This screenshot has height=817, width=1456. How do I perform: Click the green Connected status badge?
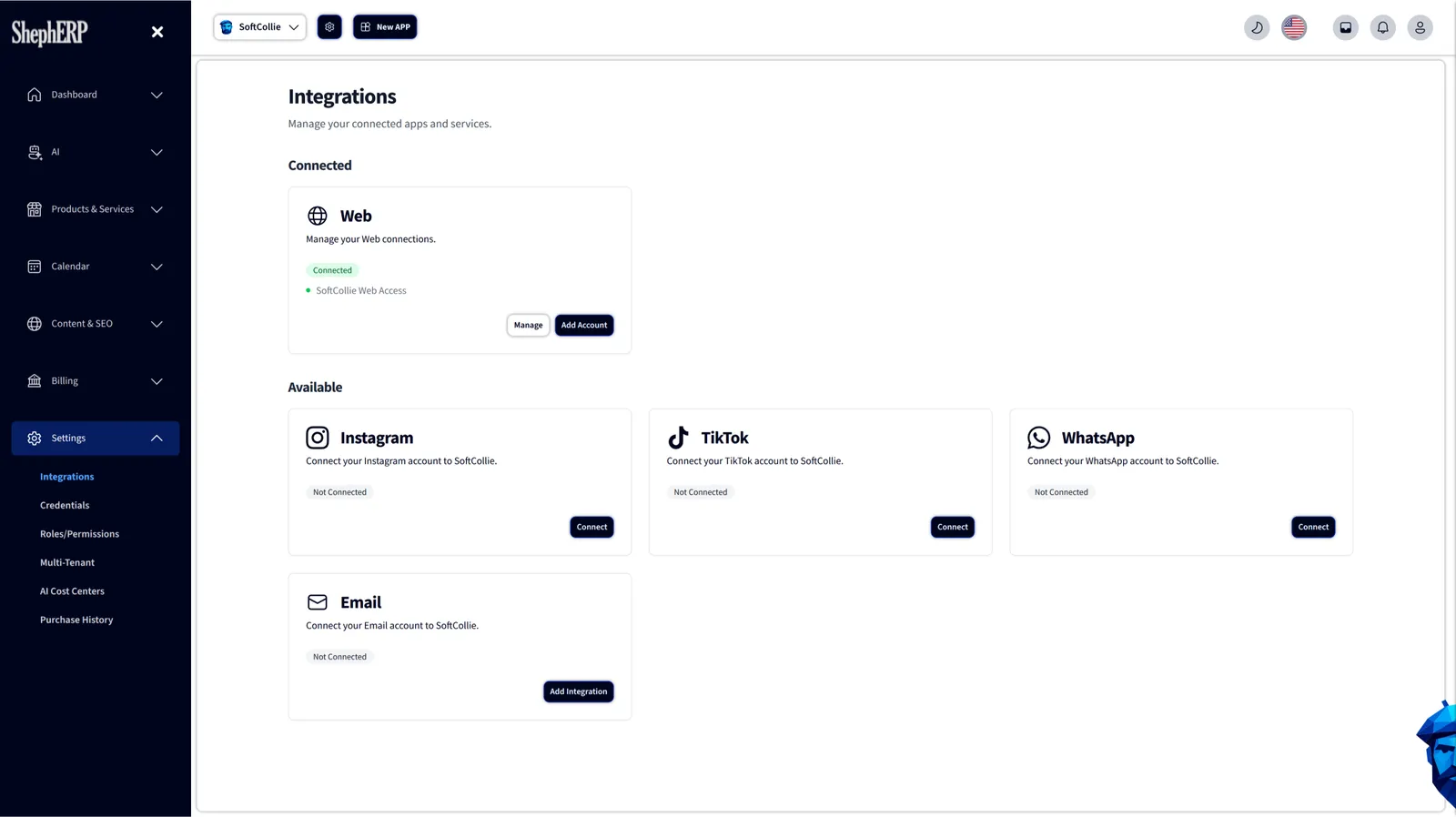click(x=332, y=270)
